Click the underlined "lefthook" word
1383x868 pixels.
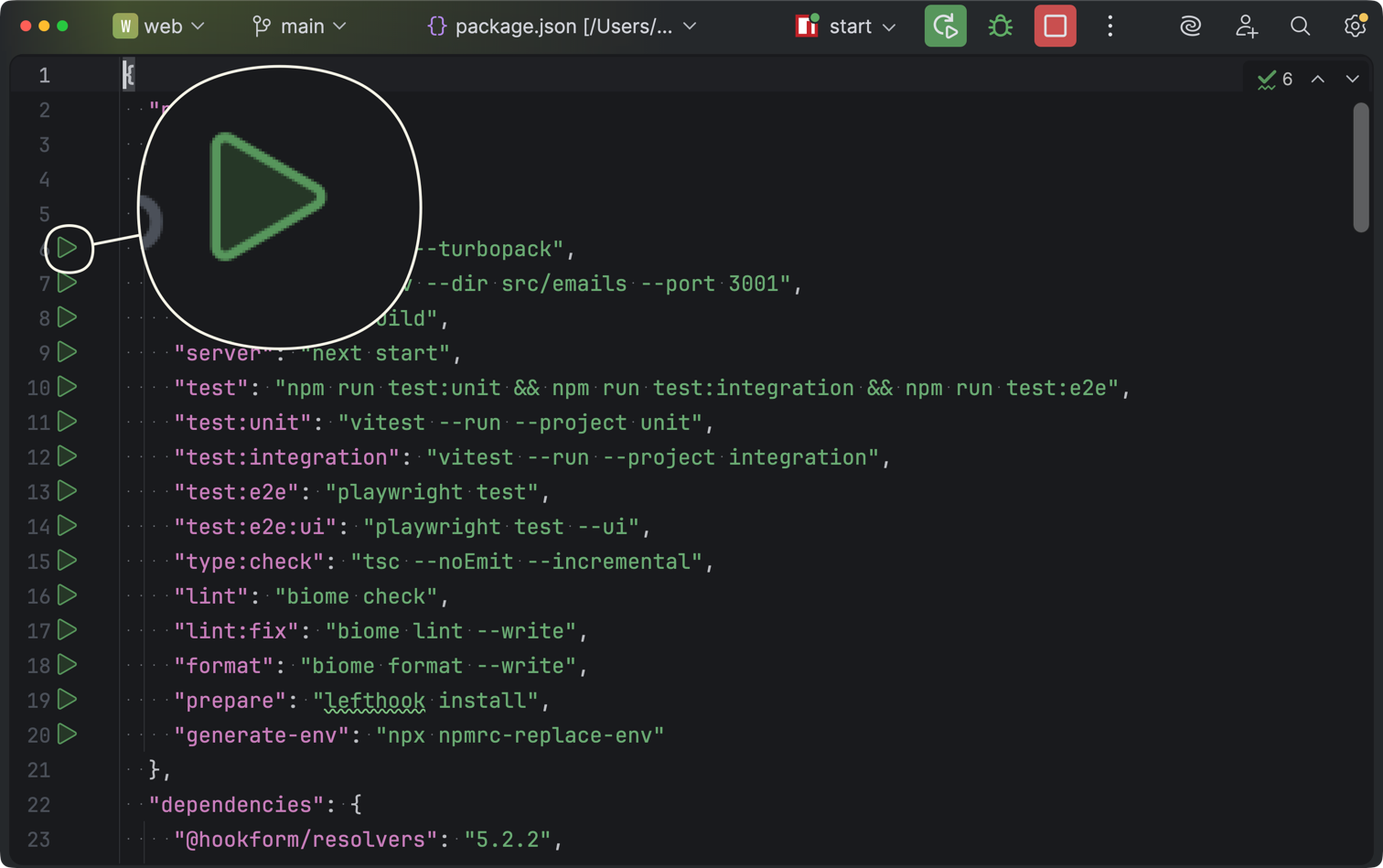tap(374, 701)
